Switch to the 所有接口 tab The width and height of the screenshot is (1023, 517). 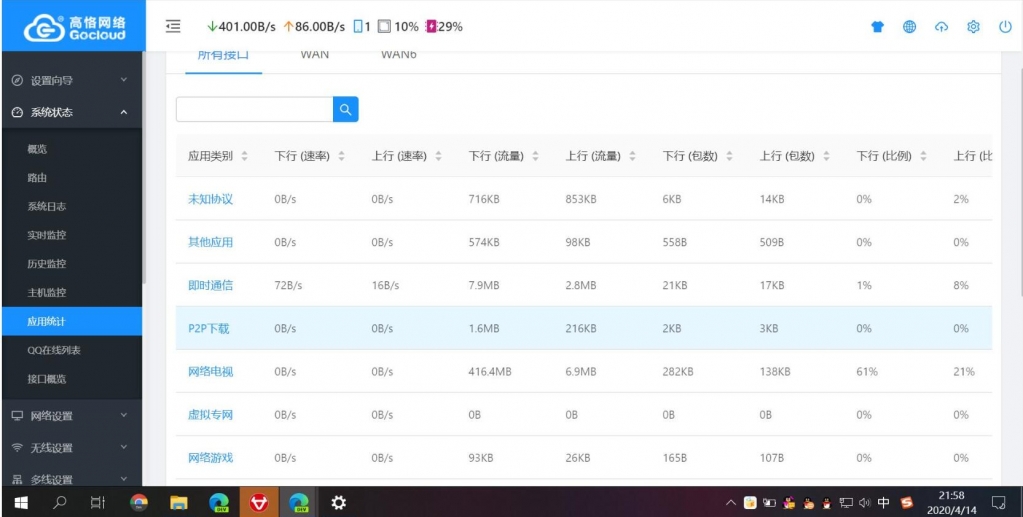[223, 57]
